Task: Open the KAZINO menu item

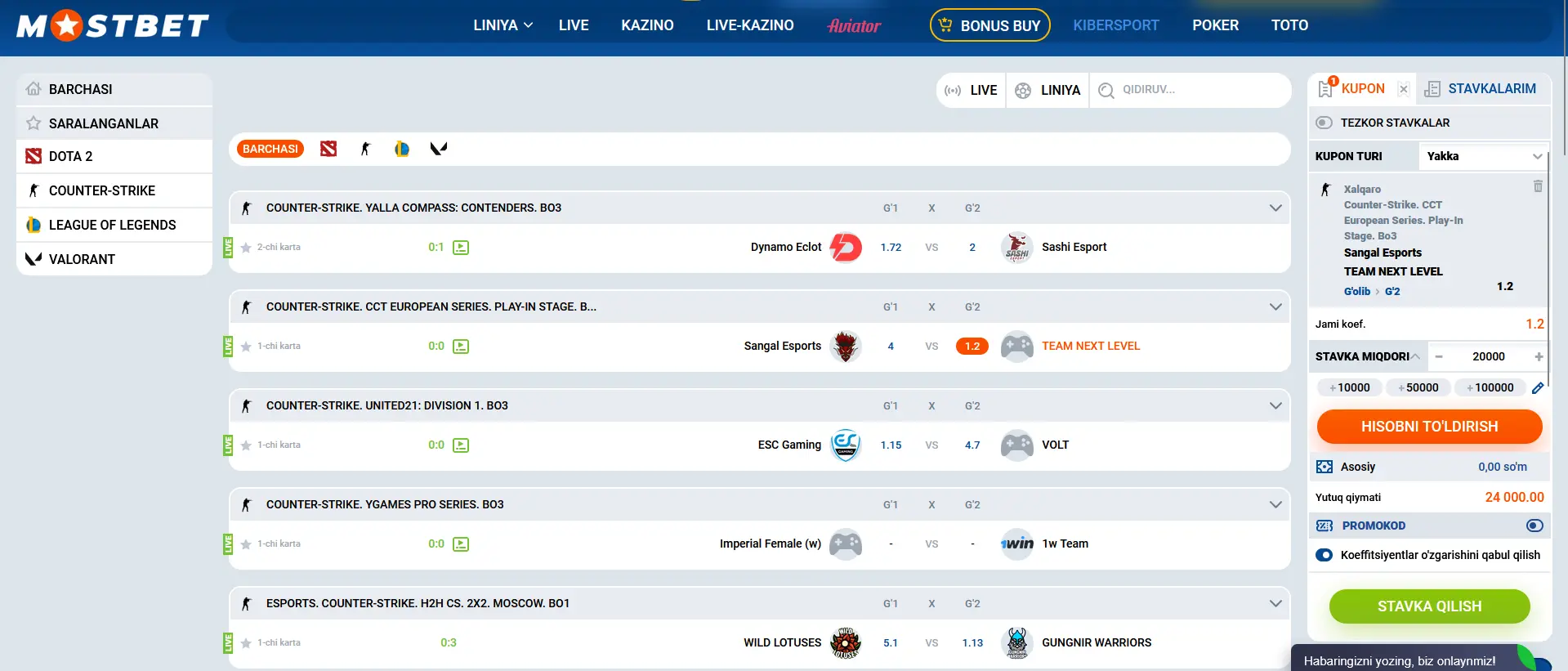Action: (647, 25)
